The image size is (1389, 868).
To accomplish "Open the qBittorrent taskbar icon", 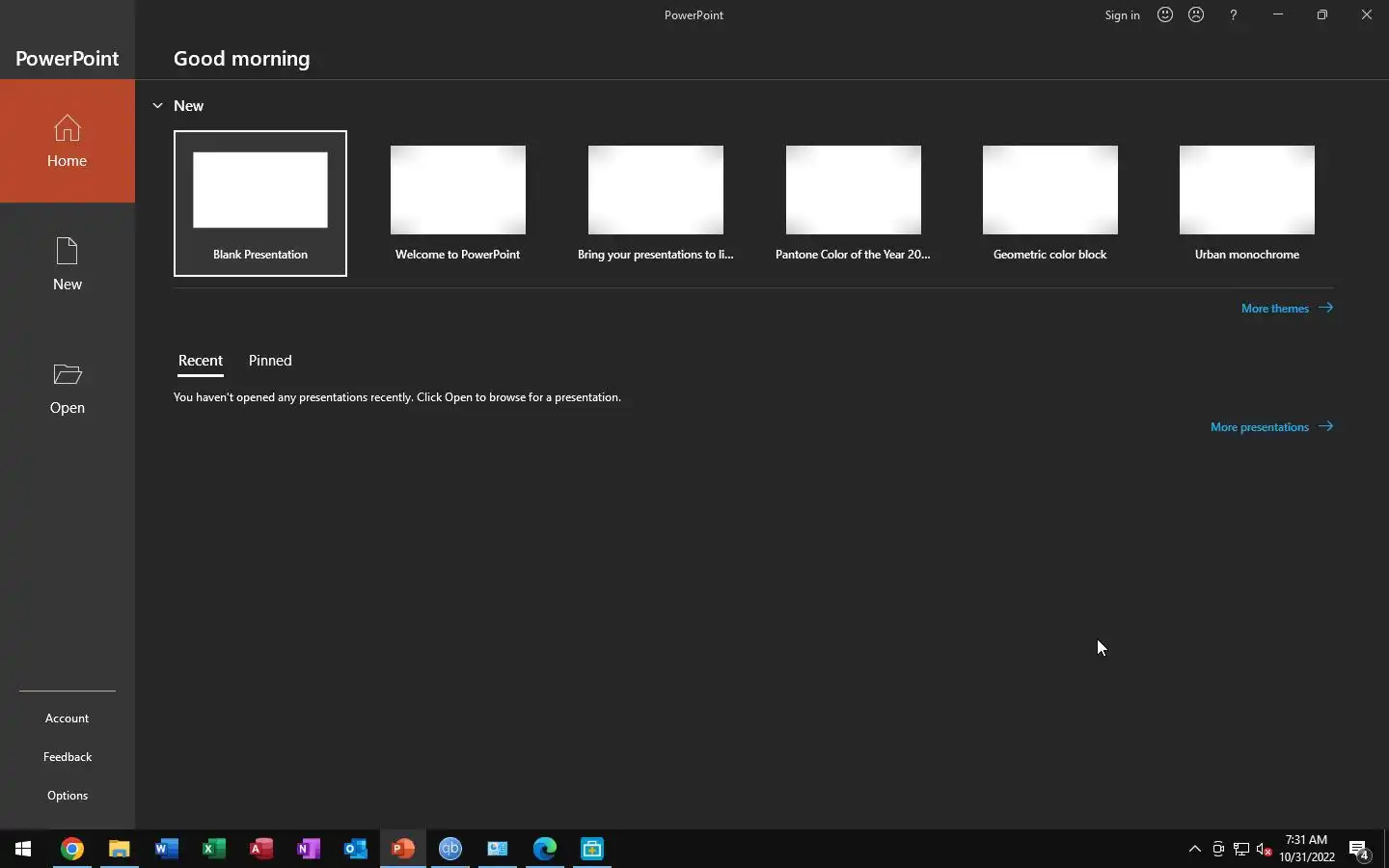I will point(450,849).
